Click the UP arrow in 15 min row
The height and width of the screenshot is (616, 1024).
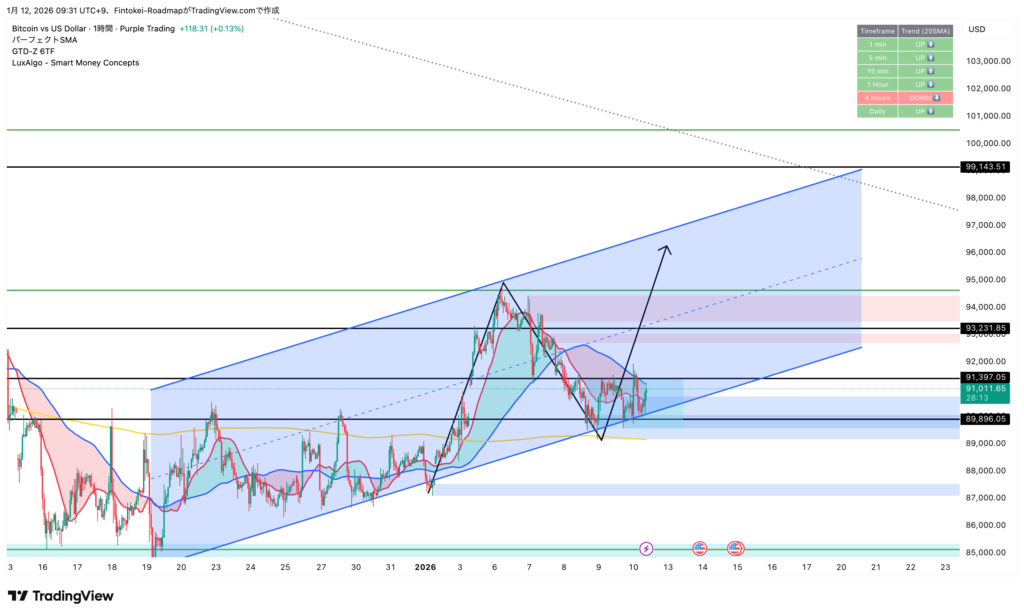click(933, 72)
